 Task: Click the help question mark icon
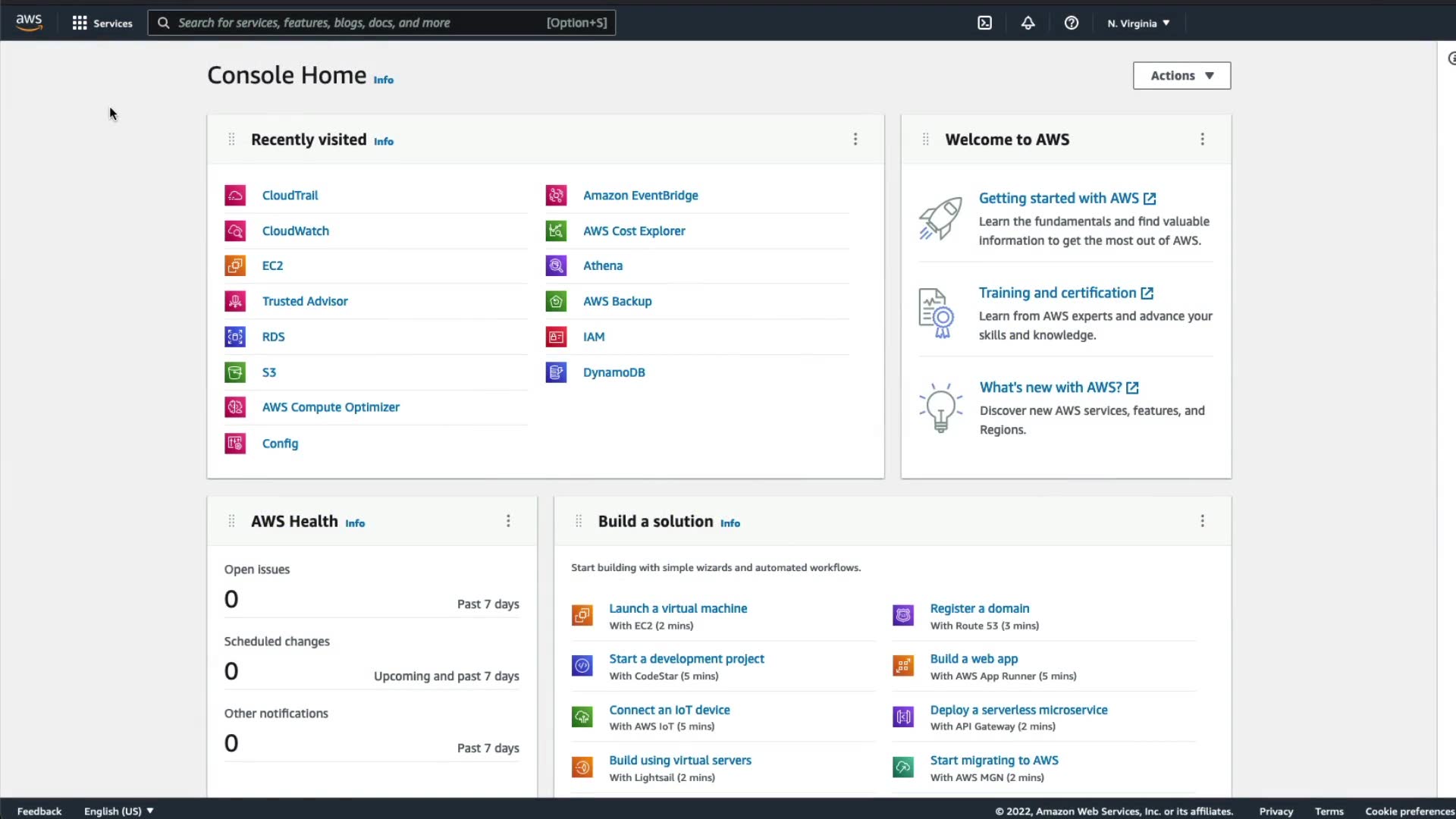[x=1071, y=23]
